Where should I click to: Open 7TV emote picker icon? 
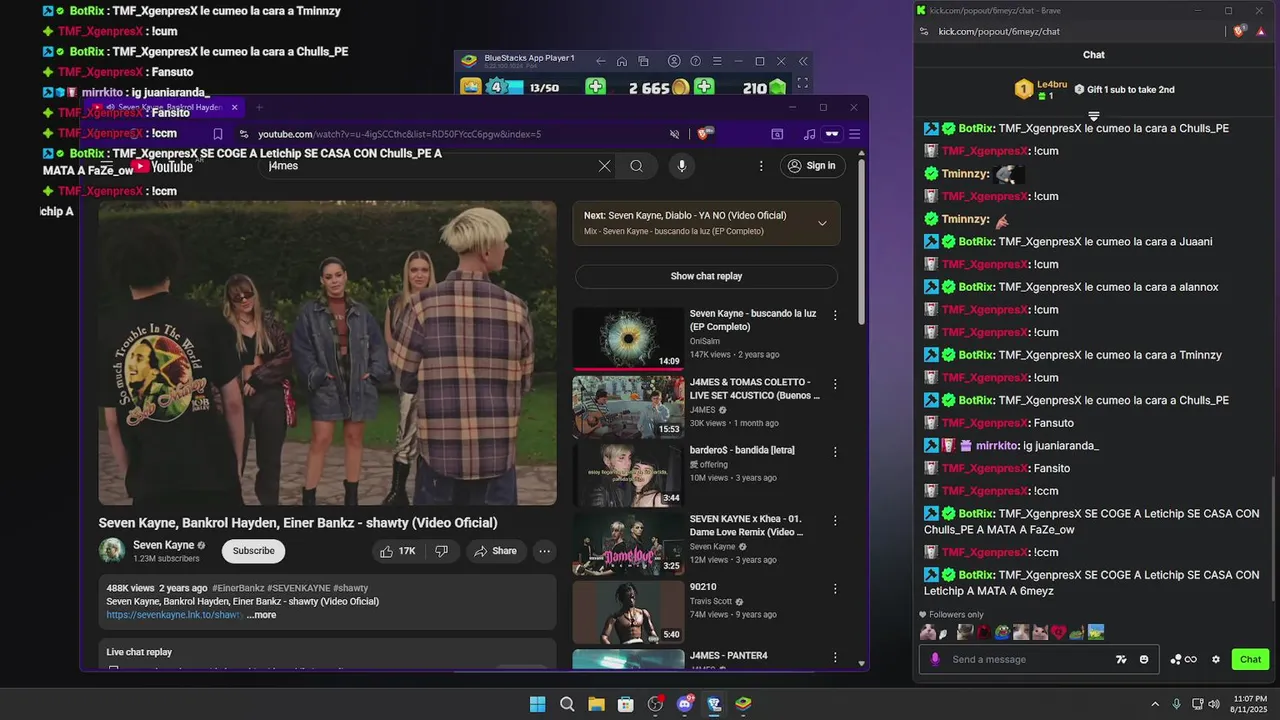pos(1122,659)
